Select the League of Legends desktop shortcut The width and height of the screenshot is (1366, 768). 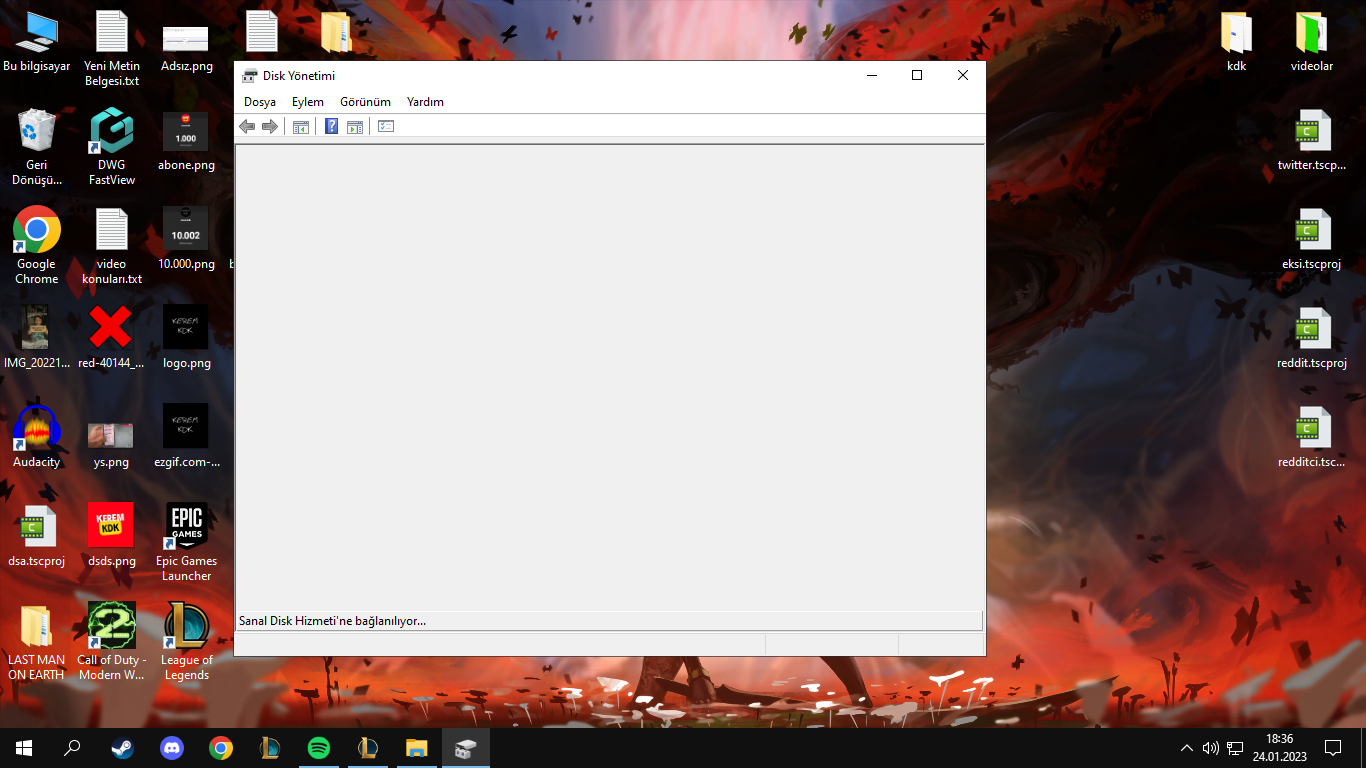click(186, 642)
